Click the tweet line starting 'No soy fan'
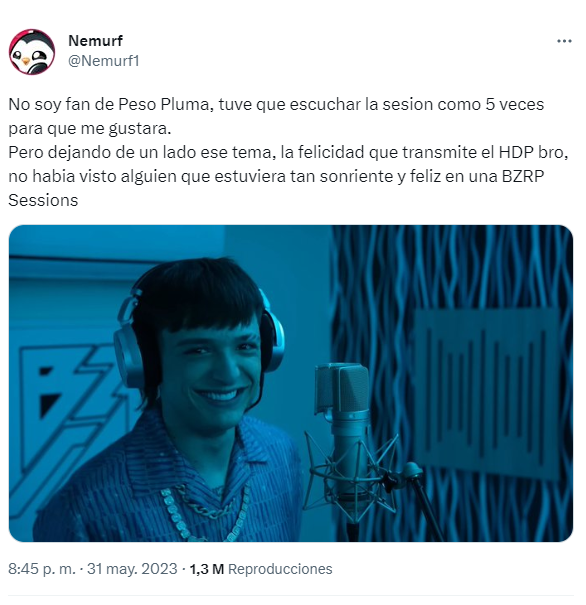The height and width of the screenshot is (605, 586). [x=276, y=105]
